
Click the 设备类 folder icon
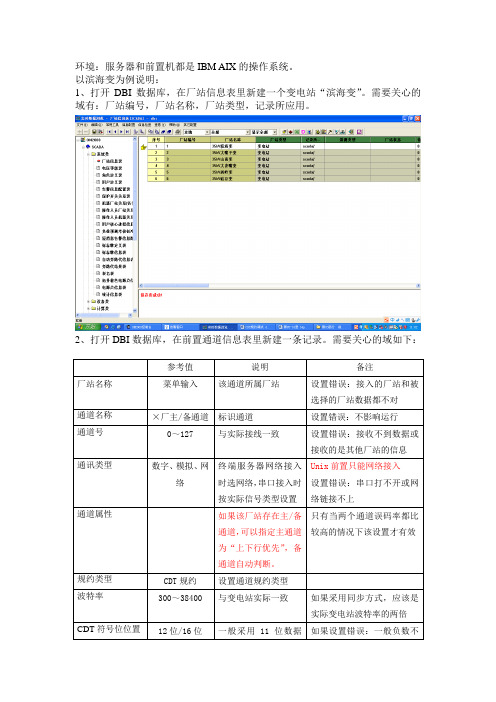[x=94, y=301]
